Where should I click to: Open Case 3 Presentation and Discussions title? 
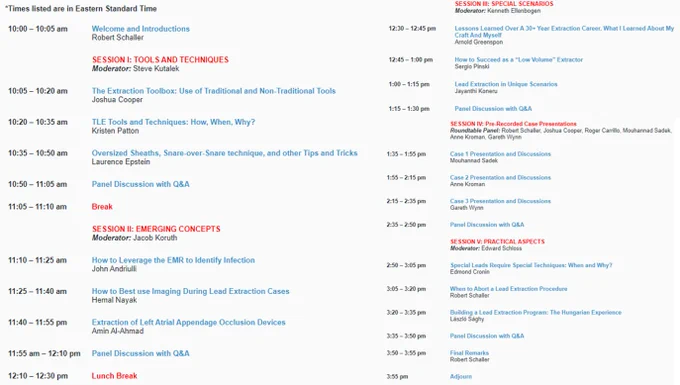click(x=500, y=201)
